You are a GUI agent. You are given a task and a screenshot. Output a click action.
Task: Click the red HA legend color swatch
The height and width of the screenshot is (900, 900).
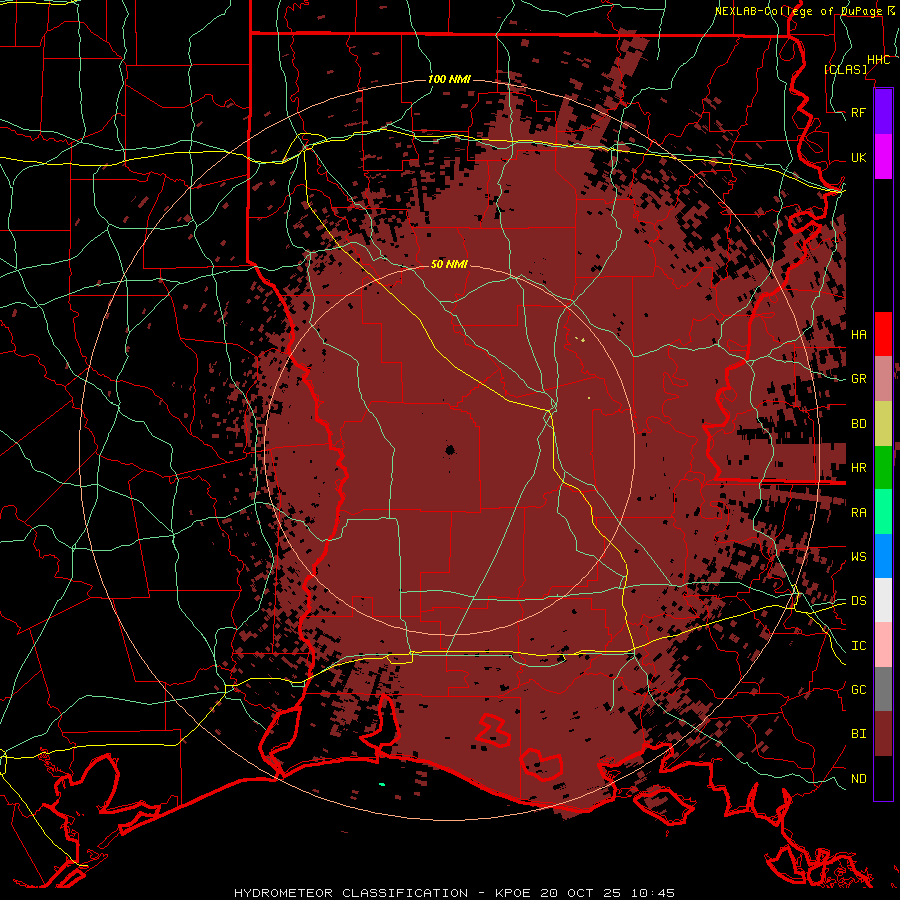883,334
